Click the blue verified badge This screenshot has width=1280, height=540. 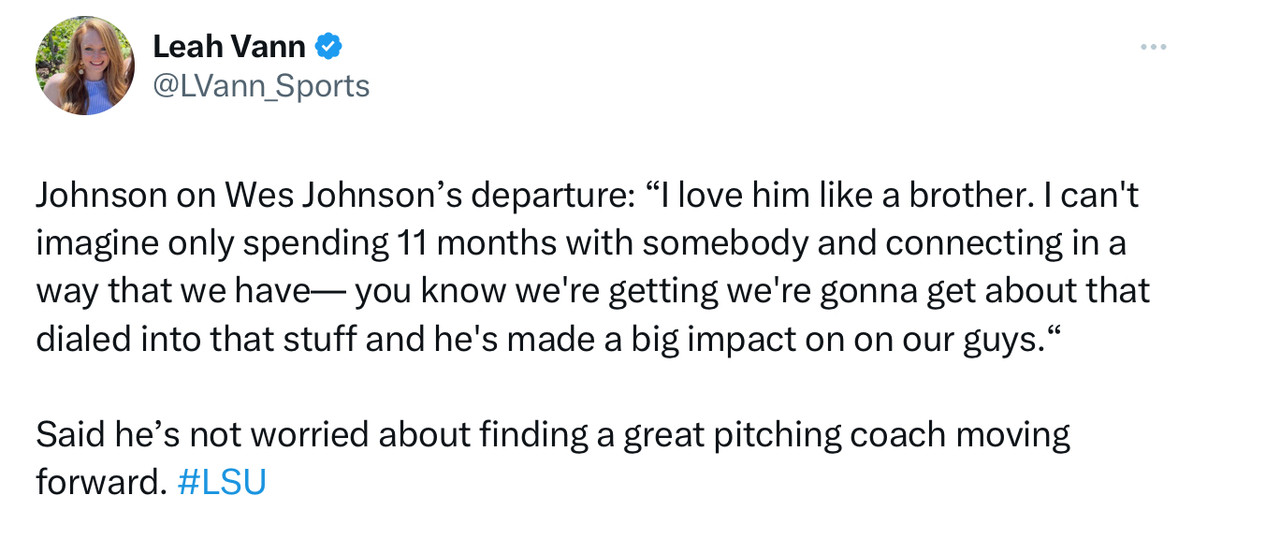(329, 45)
